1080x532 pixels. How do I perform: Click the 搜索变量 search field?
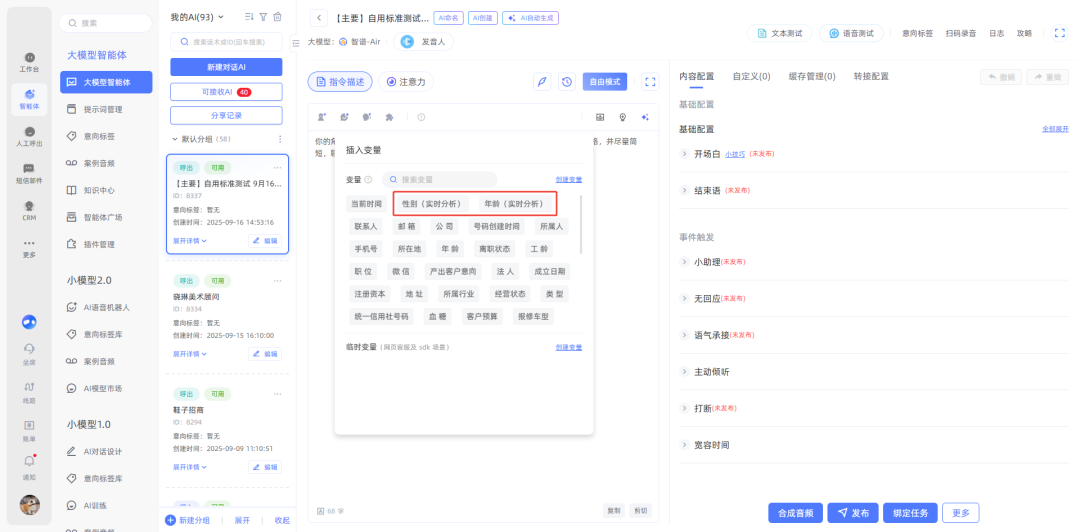coord(432,180)
